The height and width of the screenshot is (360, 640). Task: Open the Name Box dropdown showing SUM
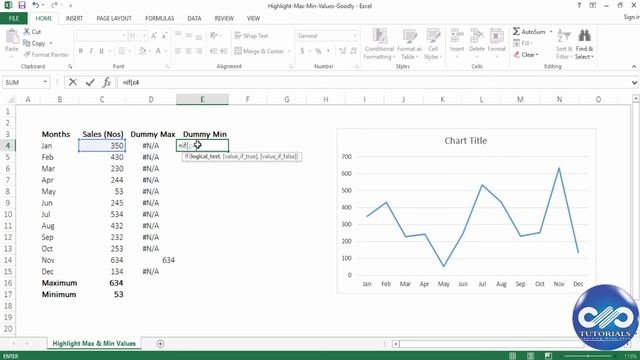(x=45, y=82)
